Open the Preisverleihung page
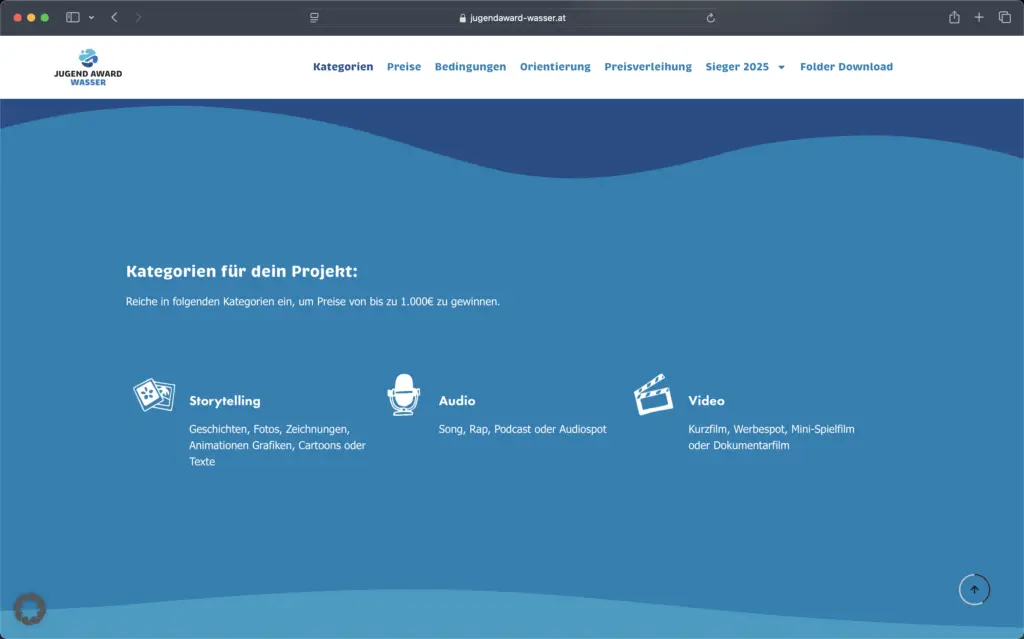 pyautogui.click(x=648, y=66)
